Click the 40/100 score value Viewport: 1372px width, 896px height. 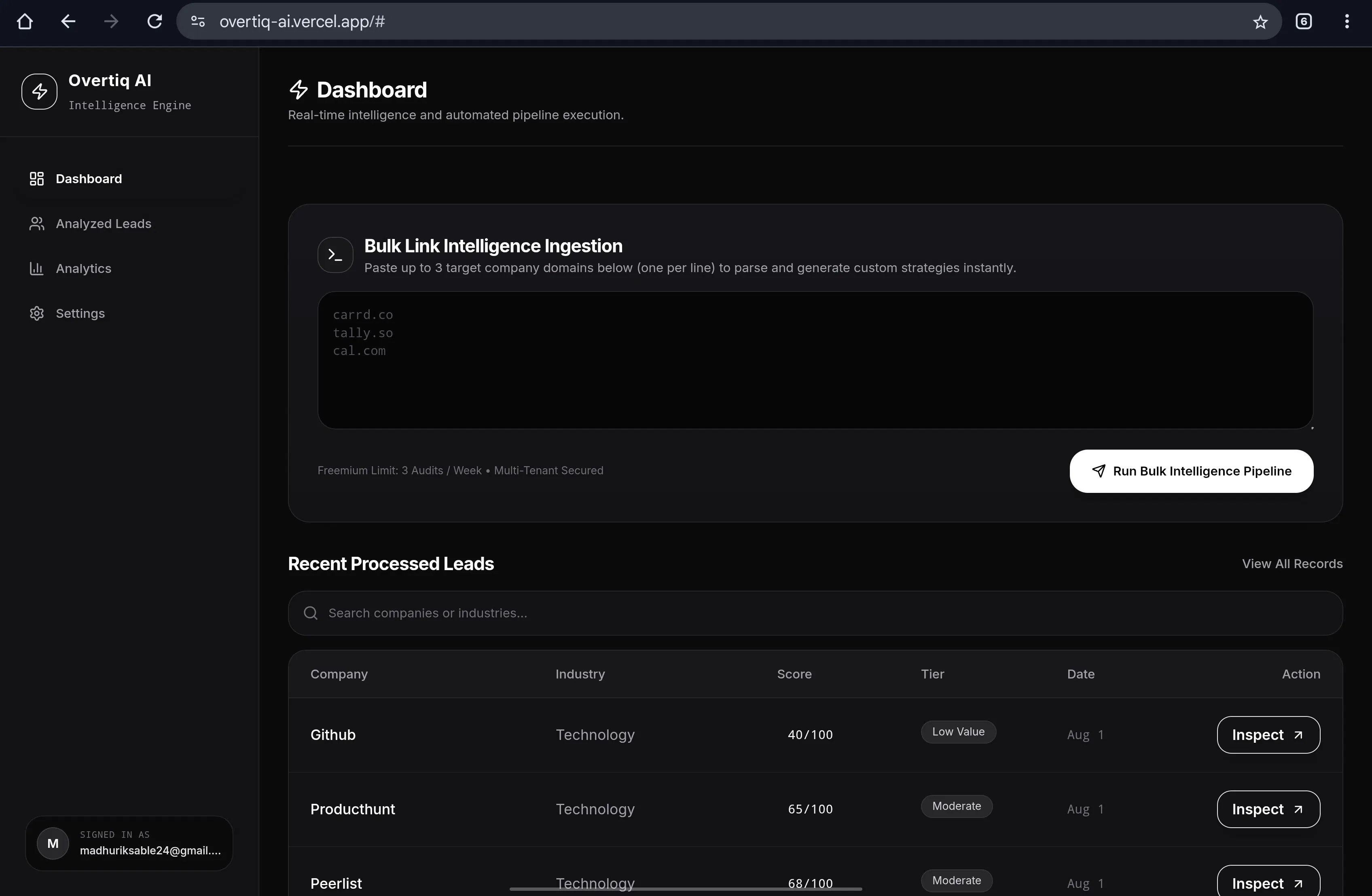pos(810,735)
